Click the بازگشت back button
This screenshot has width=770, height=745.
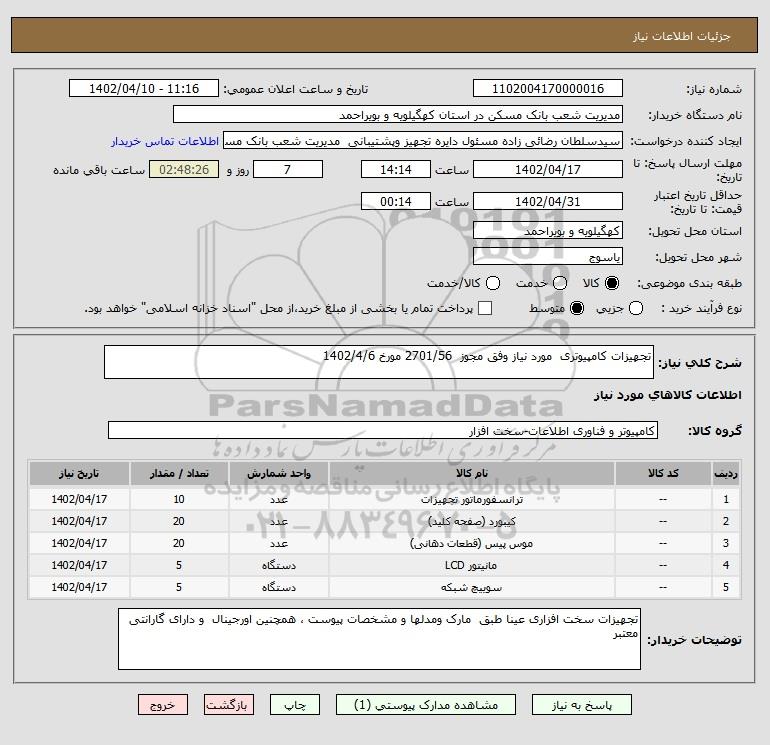coord(229,705)
